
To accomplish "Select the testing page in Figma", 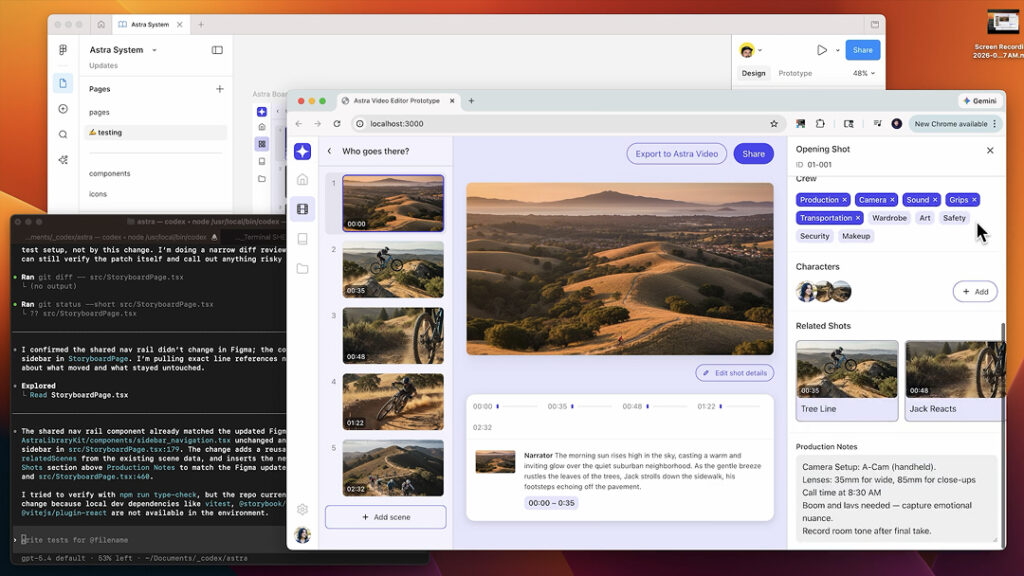I will (x=109, y=132).
